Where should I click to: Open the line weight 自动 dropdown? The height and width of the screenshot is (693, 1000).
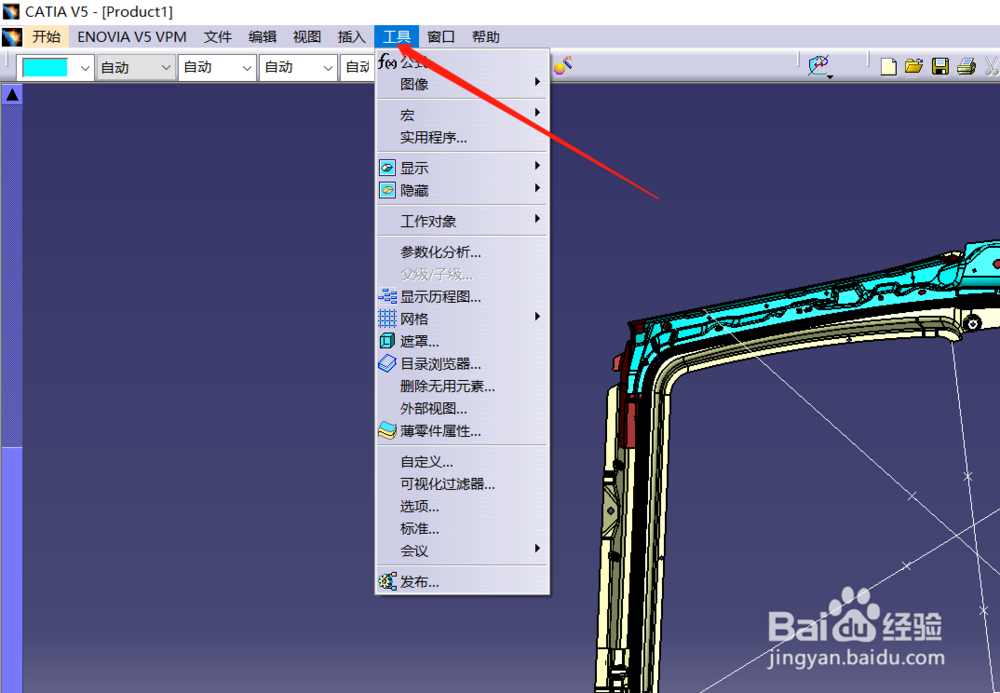[x=217, y=68]
